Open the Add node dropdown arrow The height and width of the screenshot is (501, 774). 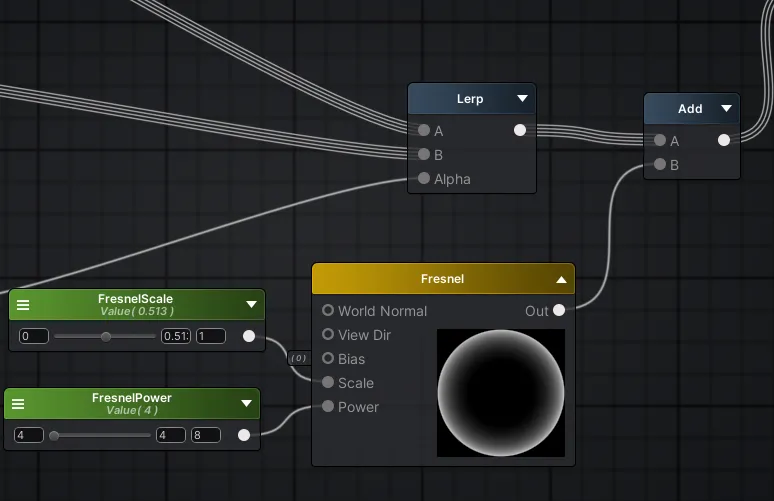click(x=726, y=109)
